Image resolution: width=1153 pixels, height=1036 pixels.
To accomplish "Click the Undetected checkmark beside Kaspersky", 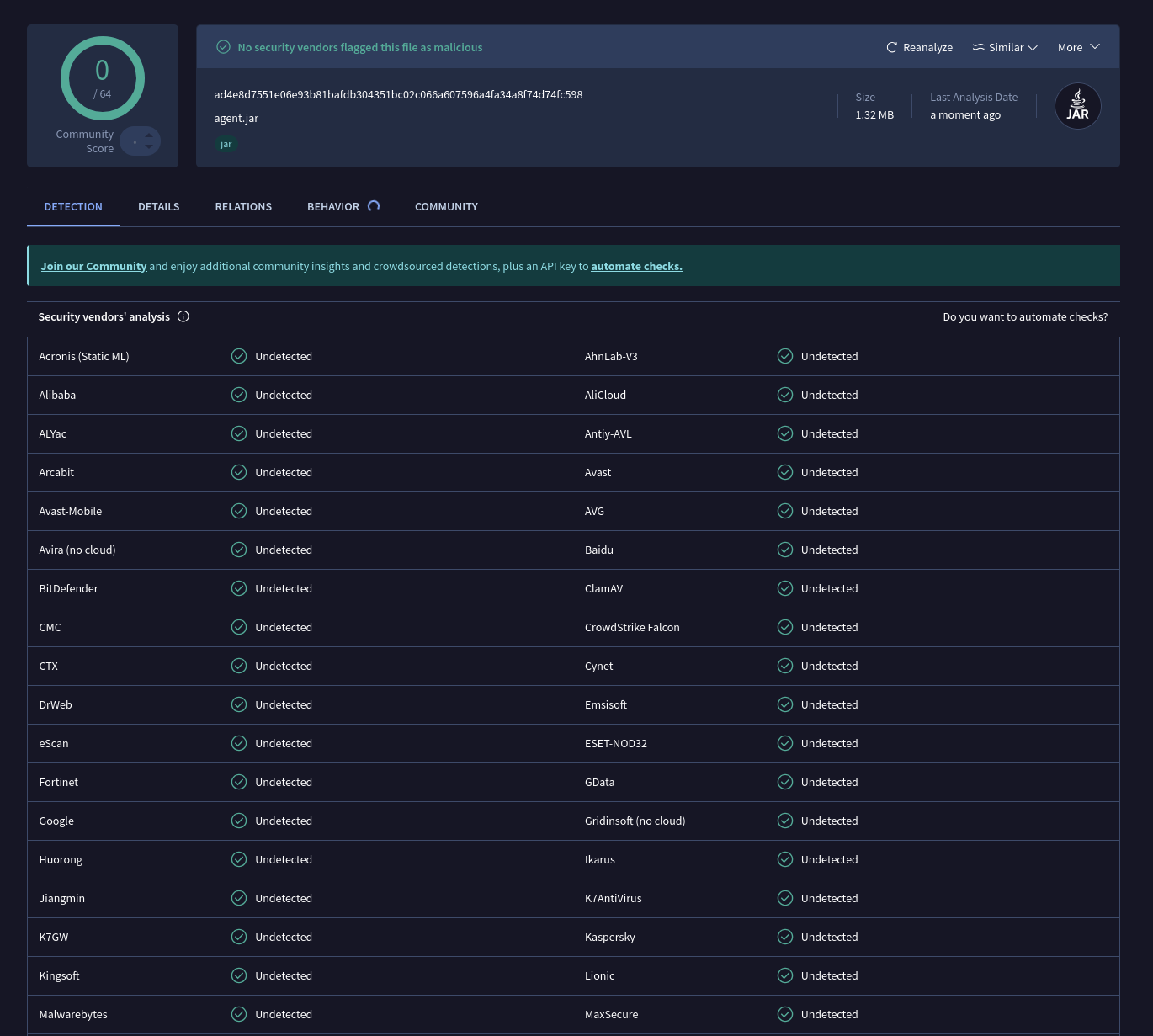I will click(785, 937).
